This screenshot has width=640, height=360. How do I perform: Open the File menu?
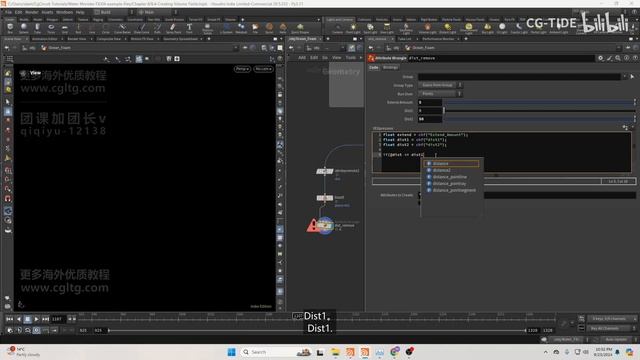8,12
